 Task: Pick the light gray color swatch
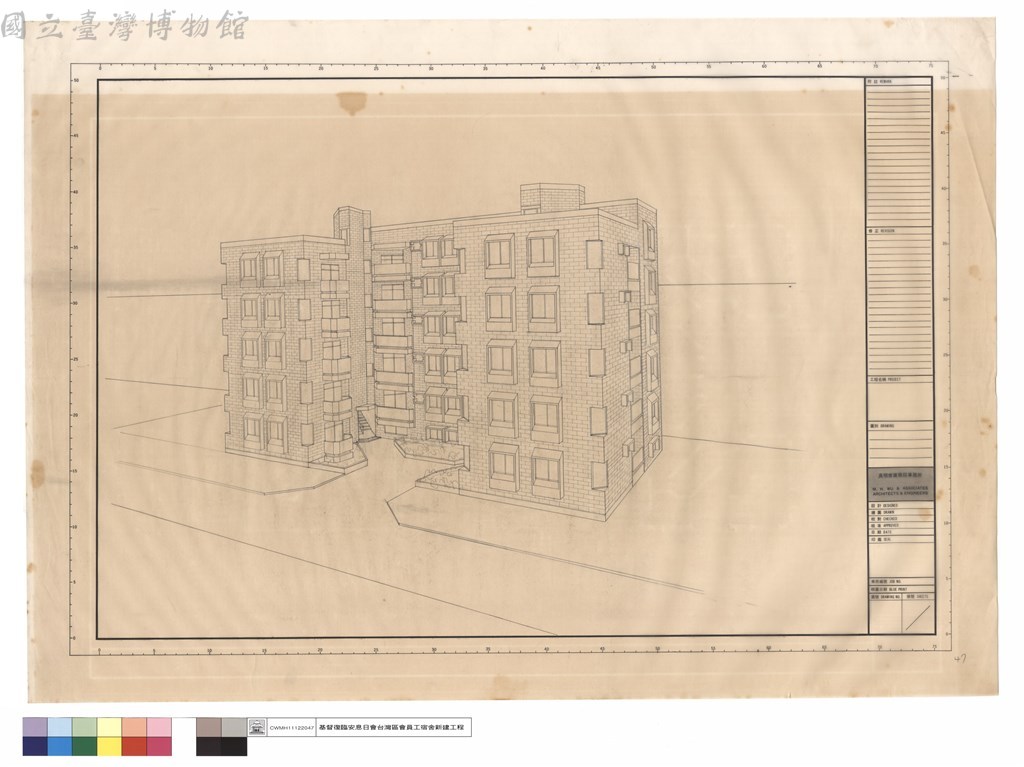(234, 728)
